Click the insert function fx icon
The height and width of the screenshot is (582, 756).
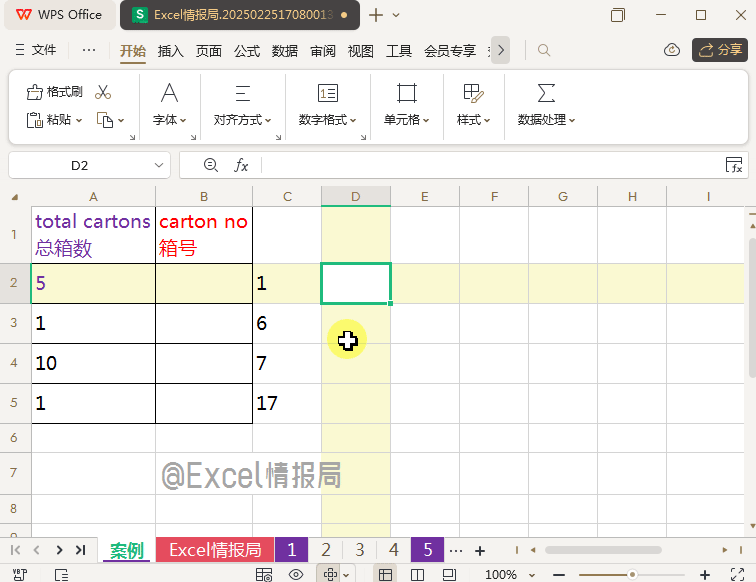pos(241,165)
